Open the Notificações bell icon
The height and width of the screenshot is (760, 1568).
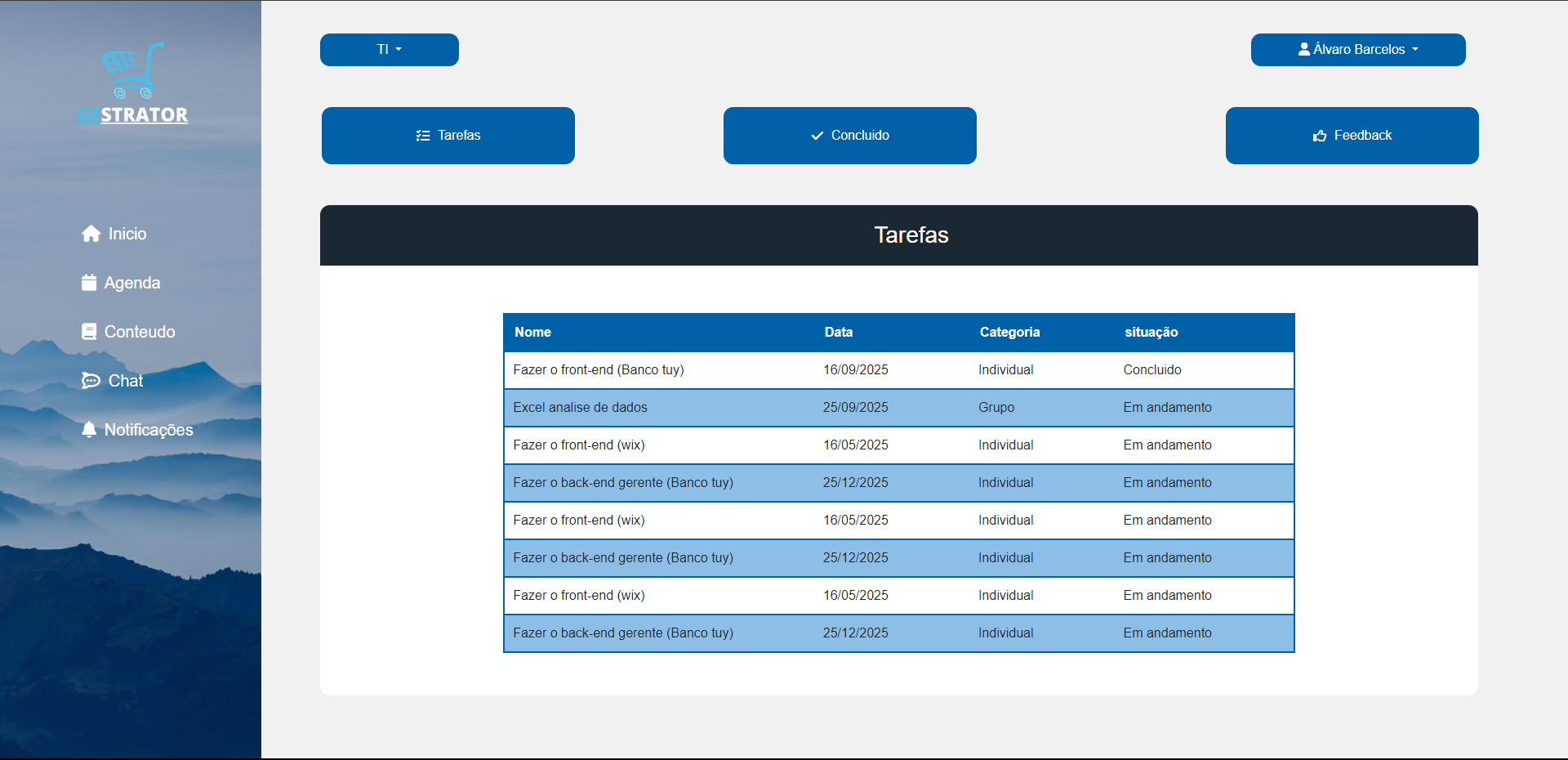(89, 430)
